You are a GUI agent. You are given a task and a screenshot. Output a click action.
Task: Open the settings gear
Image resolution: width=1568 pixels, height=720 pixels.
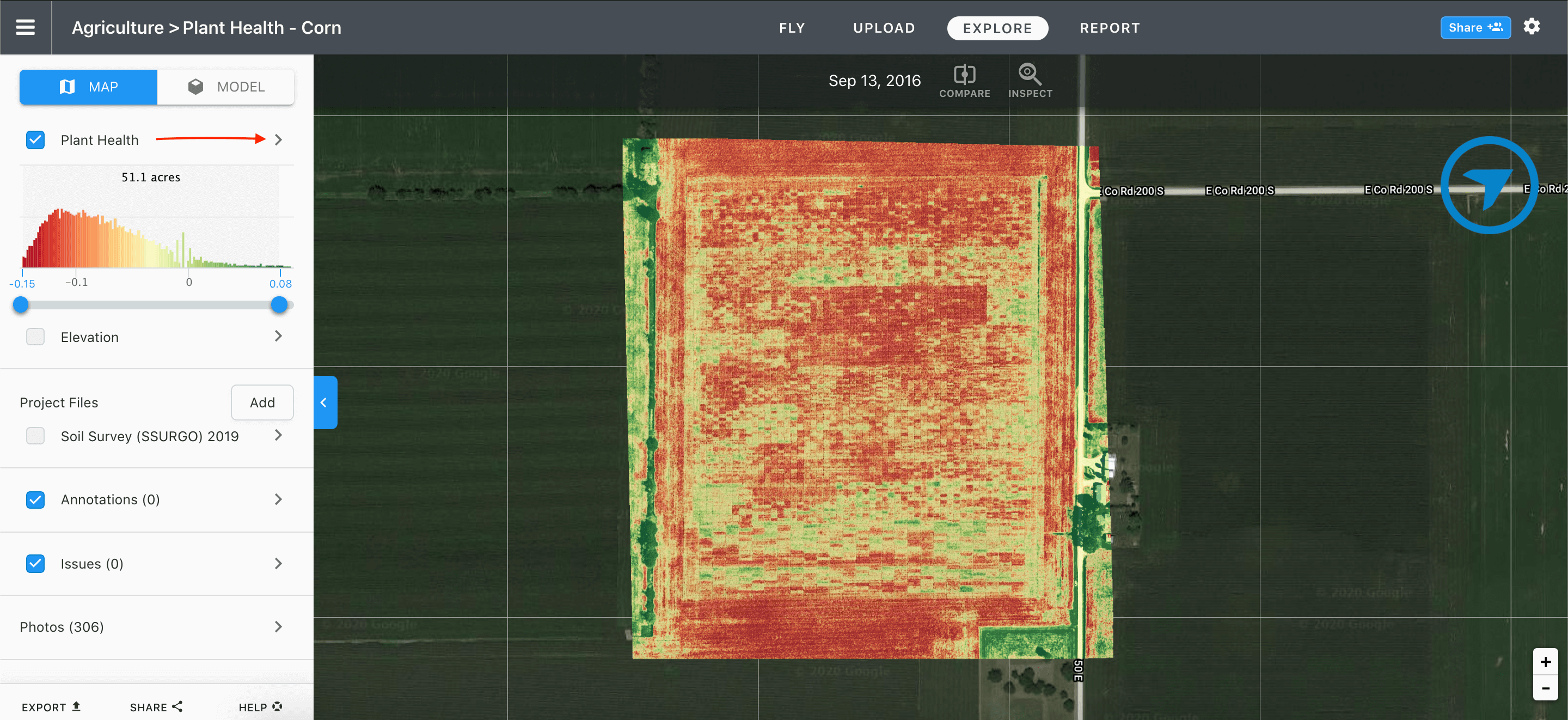pos(1532,27)
